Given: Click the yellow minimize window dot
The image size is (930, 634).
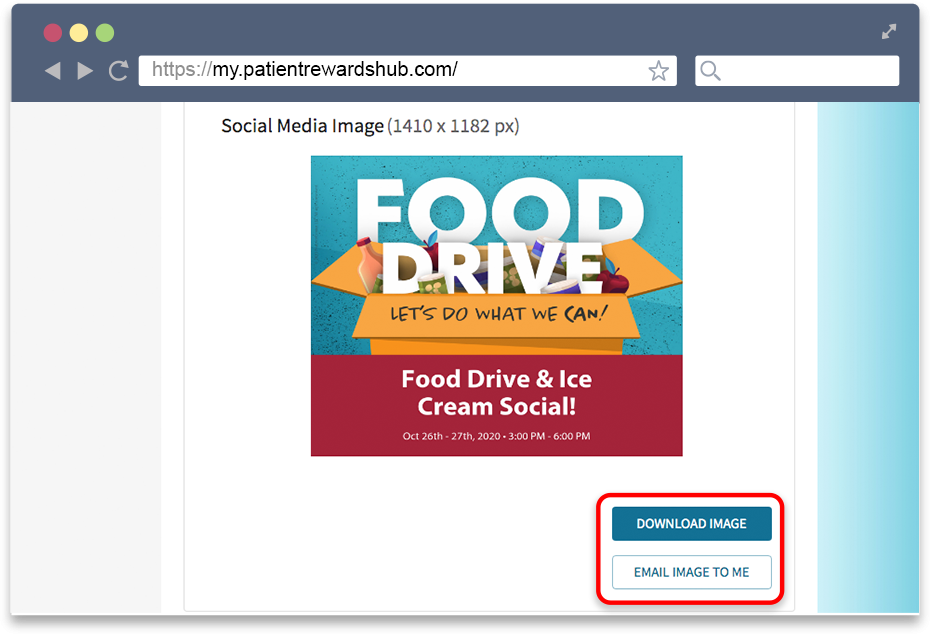Looking at the screenshot, I should click(x=79, y=33).
